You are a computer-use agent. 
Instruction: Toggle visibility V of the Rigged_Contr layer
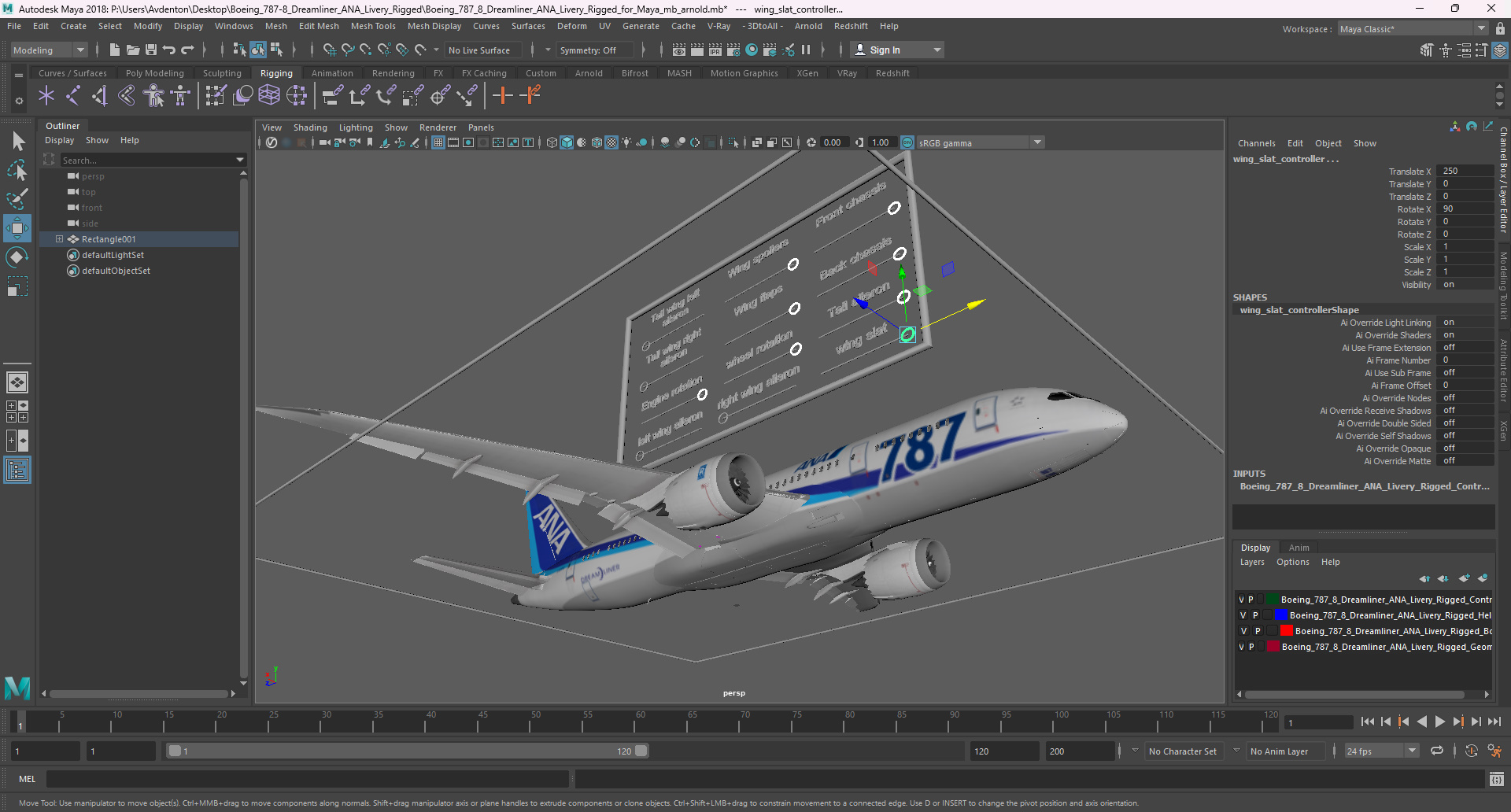tap(1241, 600)
